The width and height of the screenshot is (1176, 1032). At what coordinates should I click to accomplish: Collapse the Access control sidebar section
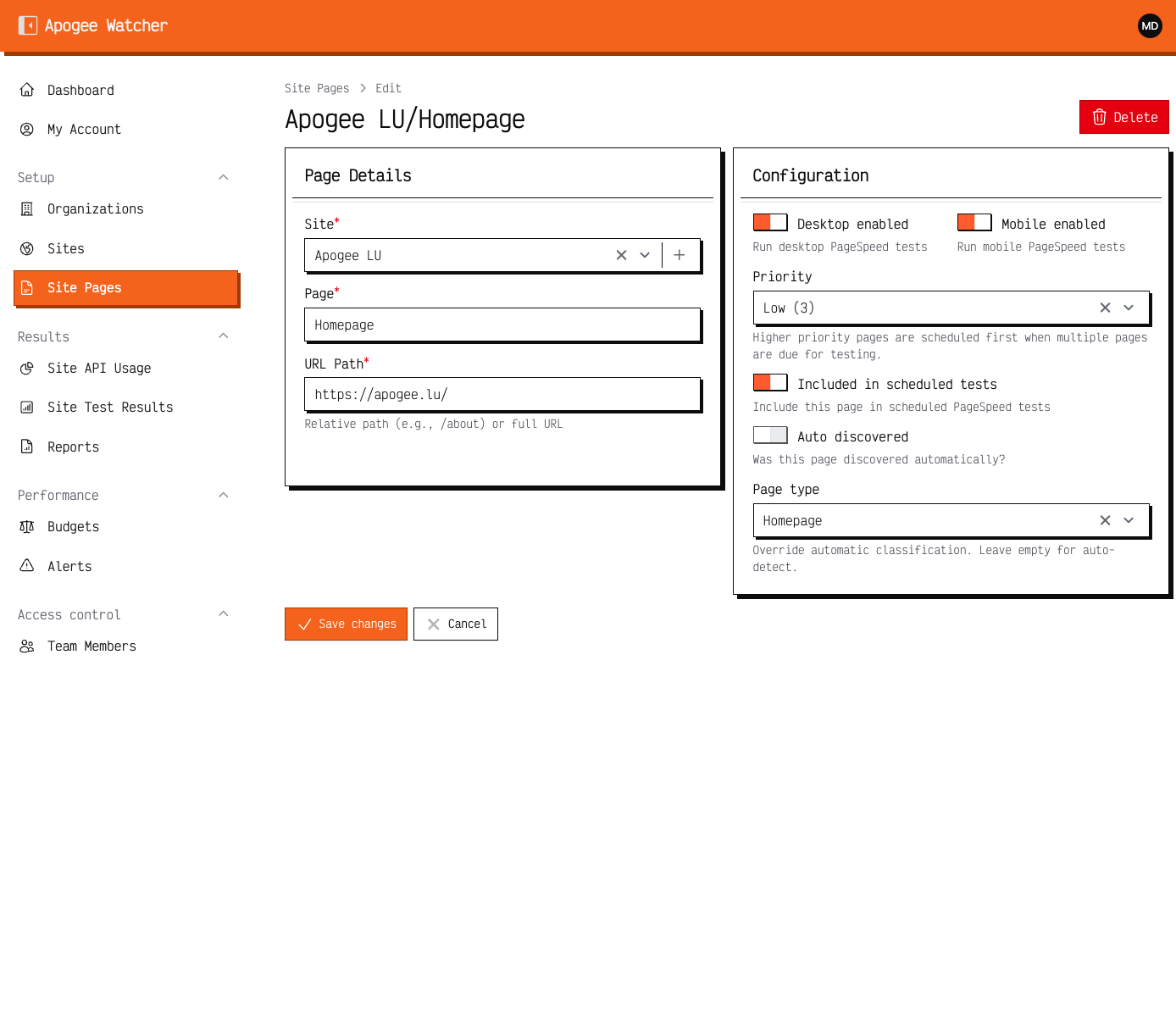[x=224, y=614]
